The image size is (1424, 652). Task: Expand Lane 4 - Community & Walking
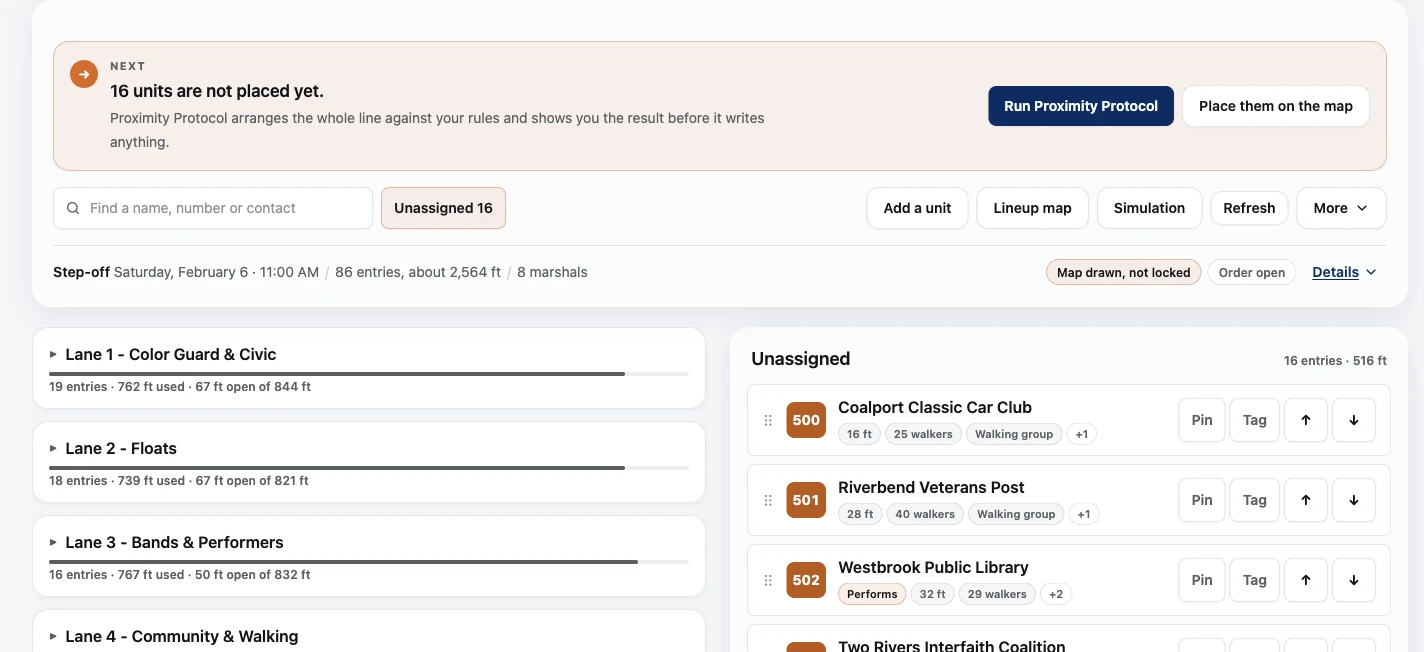54,636
